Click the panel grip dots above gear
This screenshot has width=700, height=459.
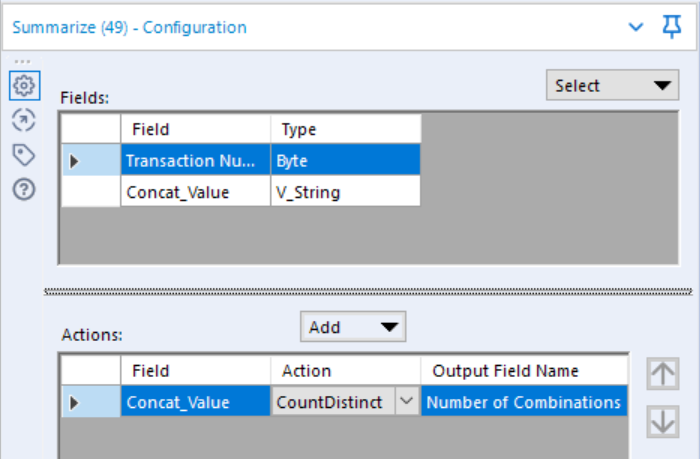click(22, 62)
